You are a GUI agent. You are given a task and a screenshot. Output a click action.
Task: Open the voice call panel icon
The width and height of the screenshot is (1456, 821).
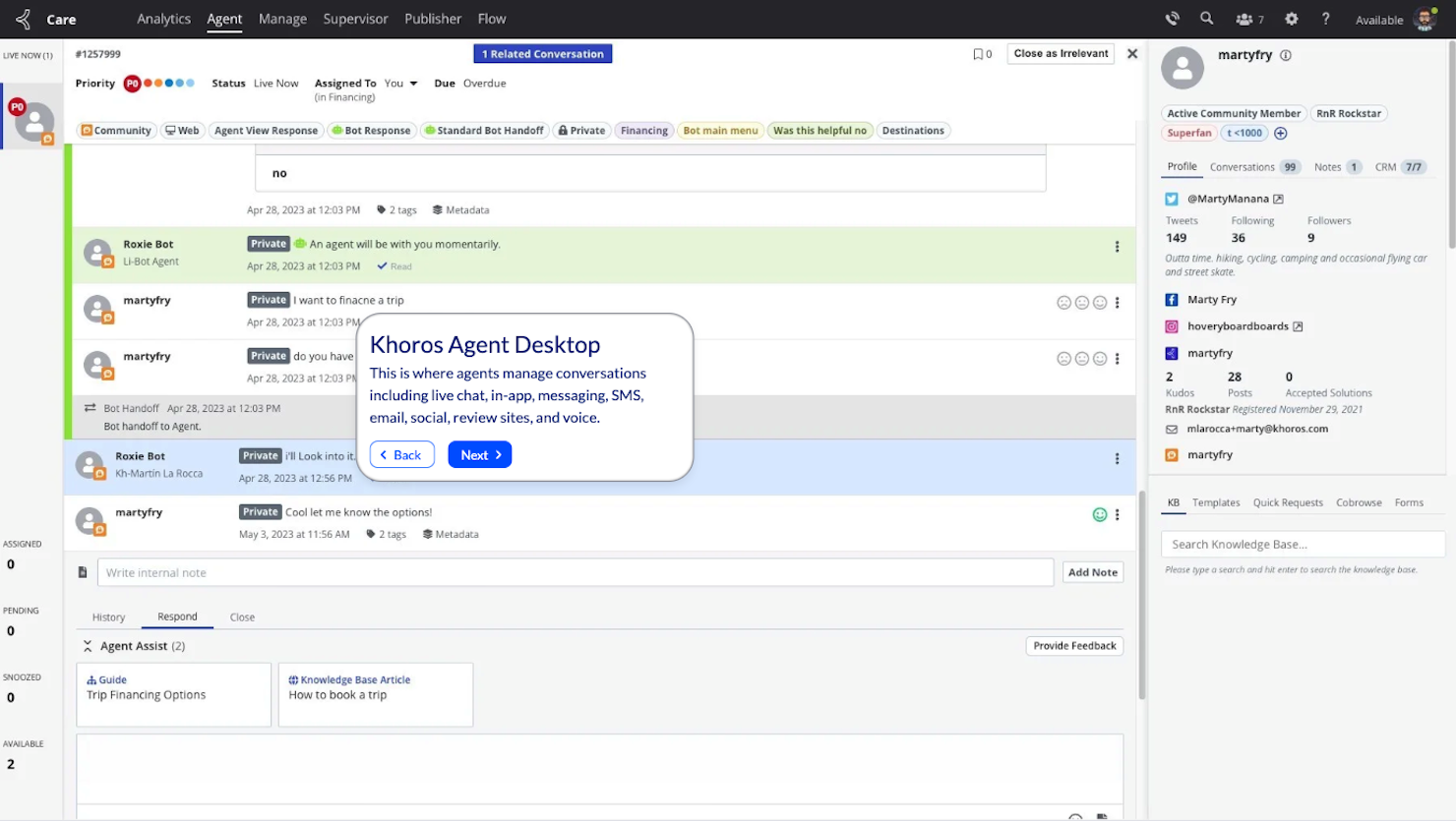click(x=1172, y=18)
